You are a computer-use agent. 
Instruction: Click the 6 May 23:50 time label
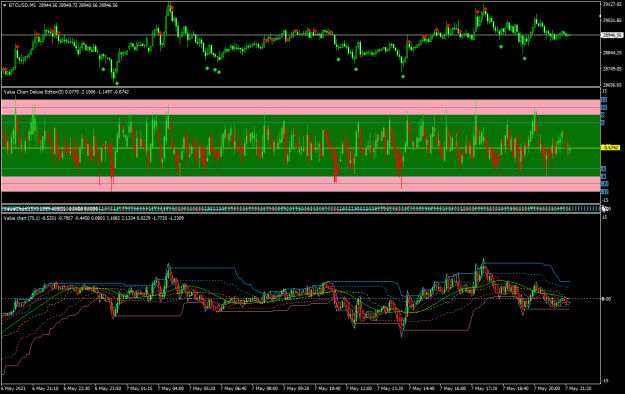click(x=108, y=388)
